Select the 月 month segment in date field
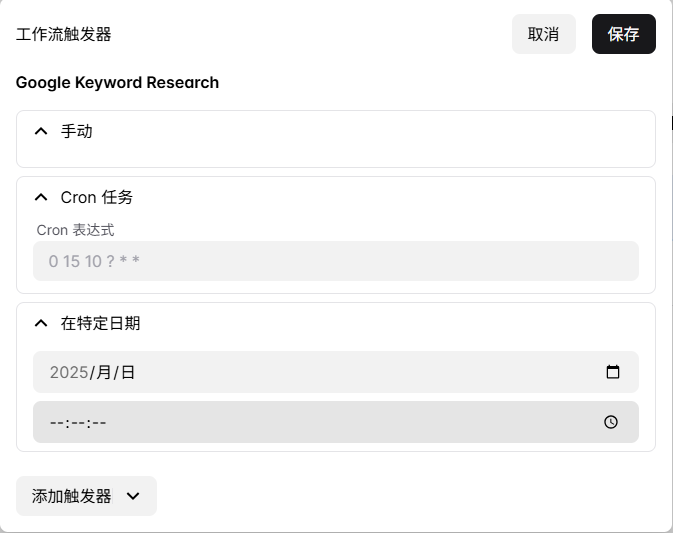Screen dimensions: 673x533 pos(101,372)
